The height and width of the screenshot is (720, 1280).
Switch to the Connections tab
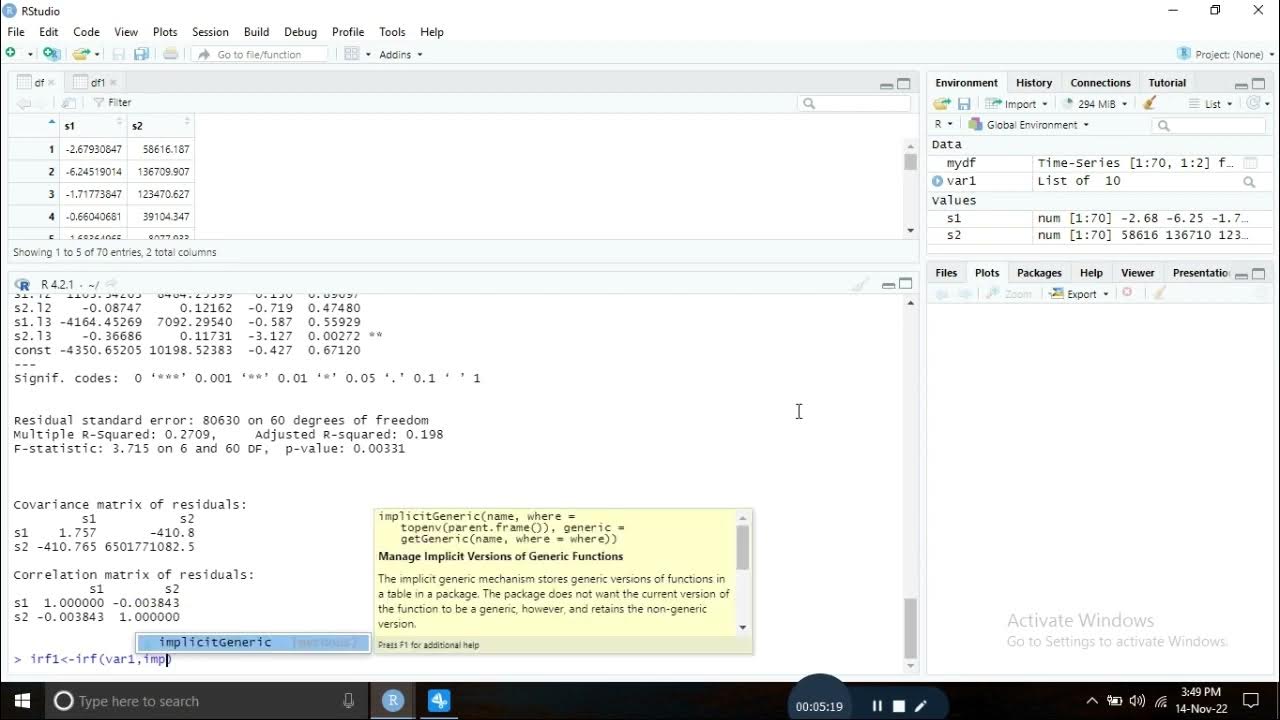point(1100,83)
